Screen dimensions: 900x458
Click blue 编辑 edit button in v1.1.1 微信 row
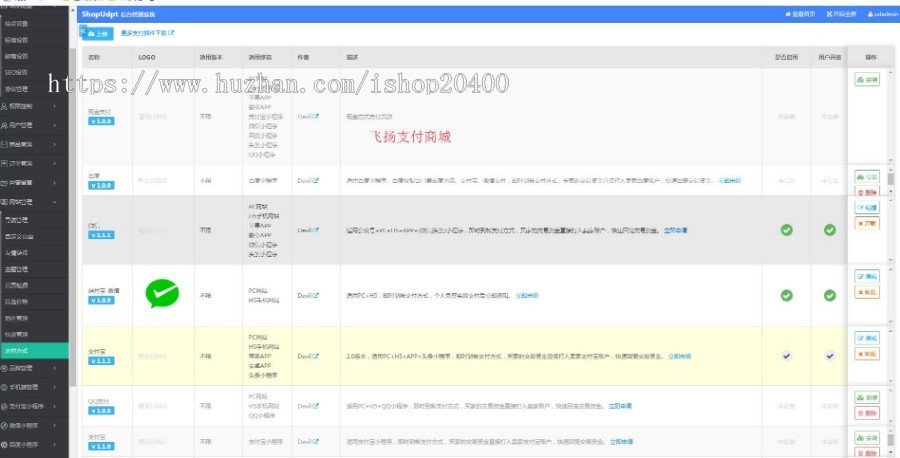click(x=867, y=207)
